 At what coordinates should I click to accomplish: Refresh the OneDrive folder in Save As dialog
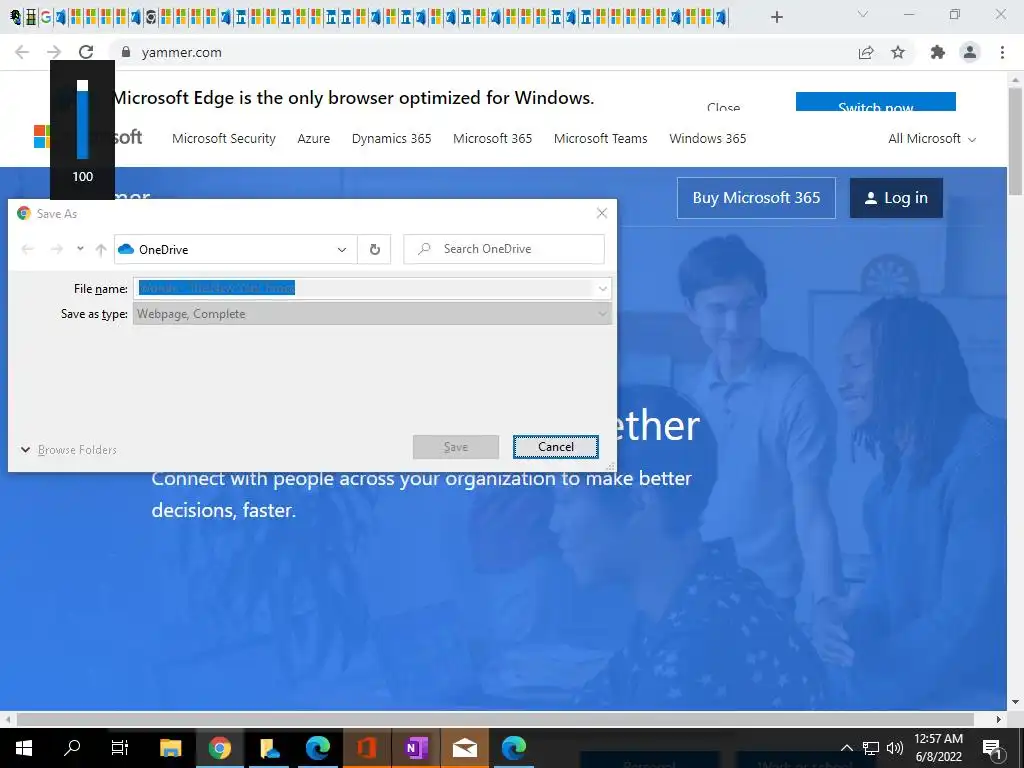click(375, 249)
